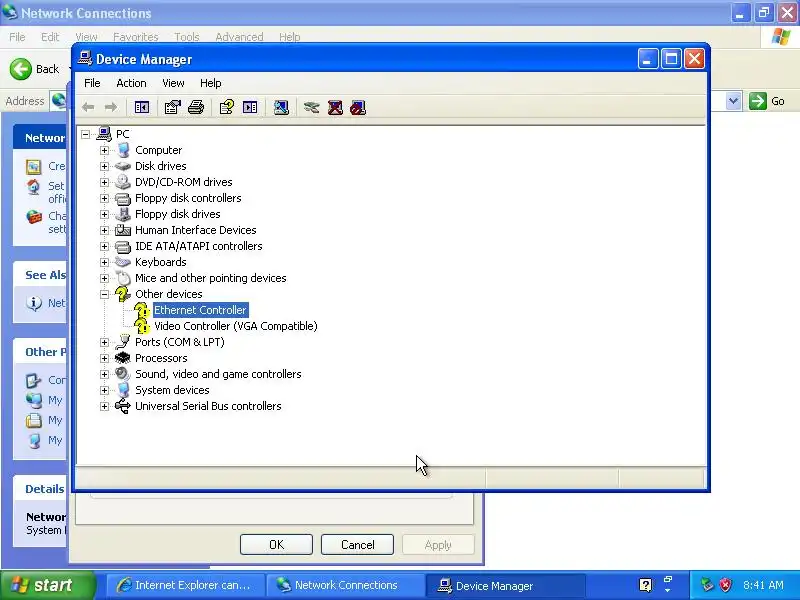The height and width of the screenshot is (600, 800).
Task: Click the help question mark icon in taskbar
Action: coord(645,585)
